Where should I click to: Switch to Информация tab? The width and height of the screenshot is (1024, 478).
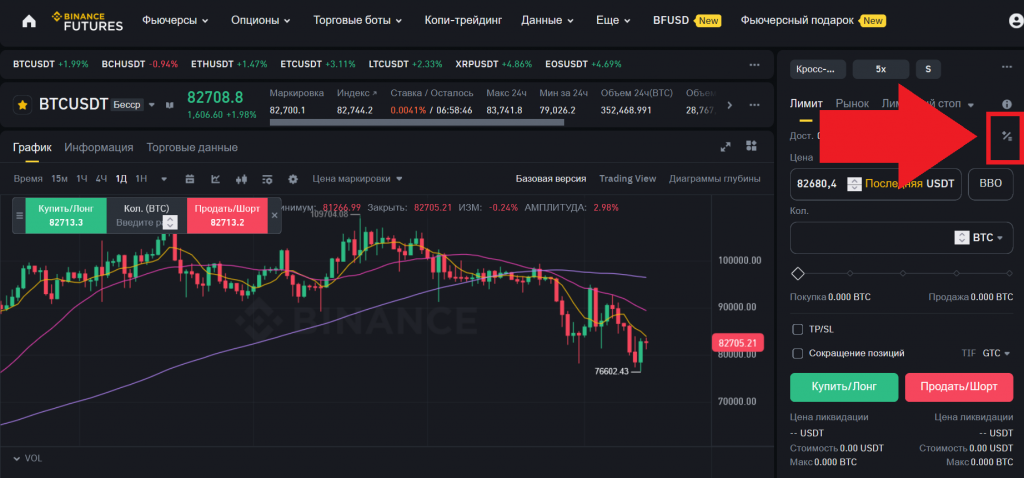click(x=99, y=148)
